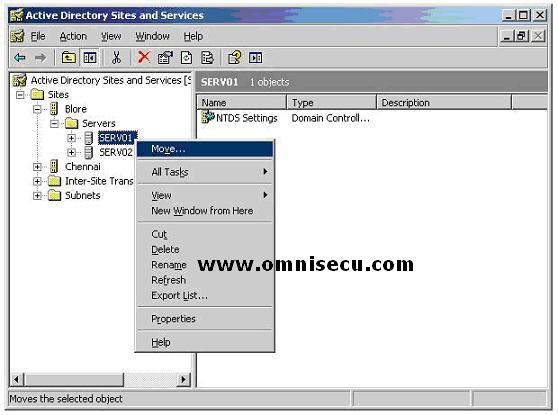Expand the Chennai site node
Screen dimensions: 558x415
(37, 167)
